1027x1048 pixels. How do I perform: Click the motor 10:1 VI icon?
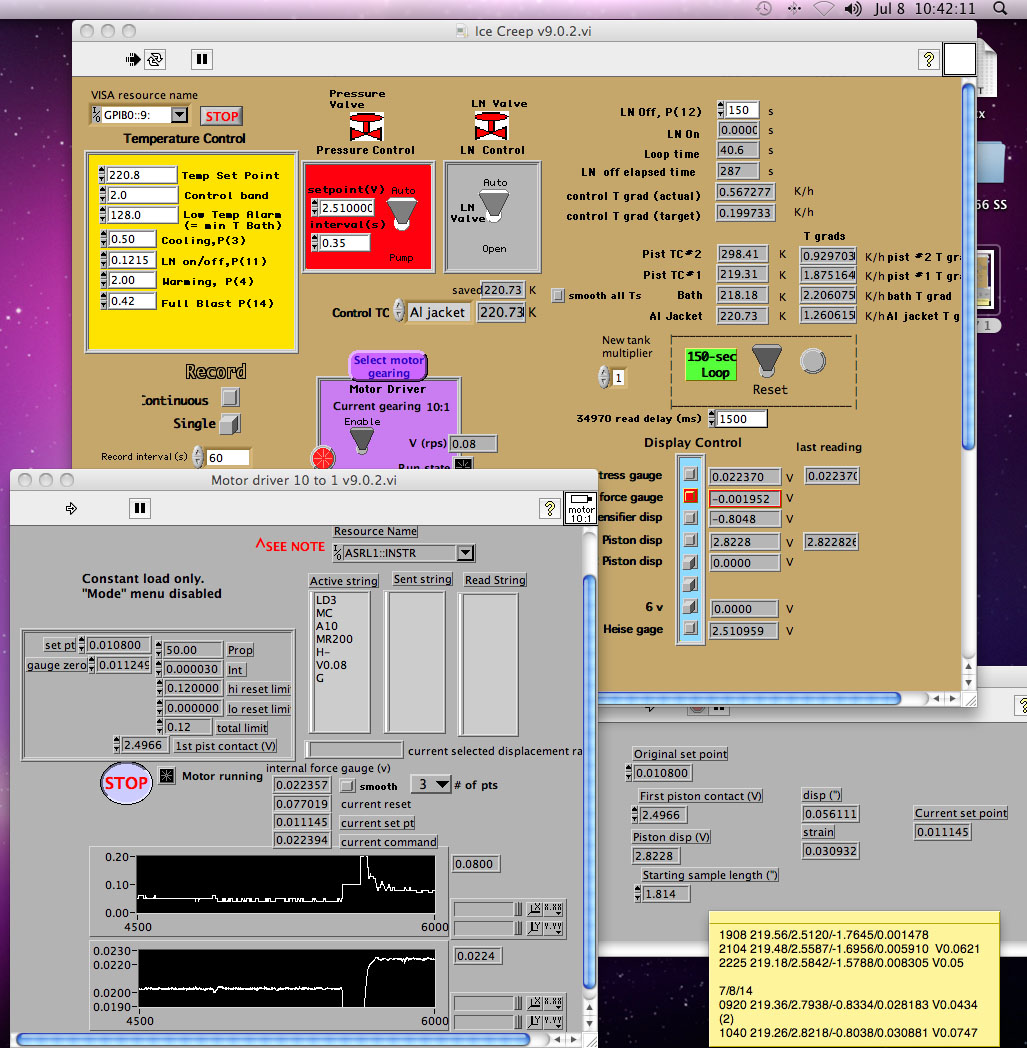[x=580, y=509]
